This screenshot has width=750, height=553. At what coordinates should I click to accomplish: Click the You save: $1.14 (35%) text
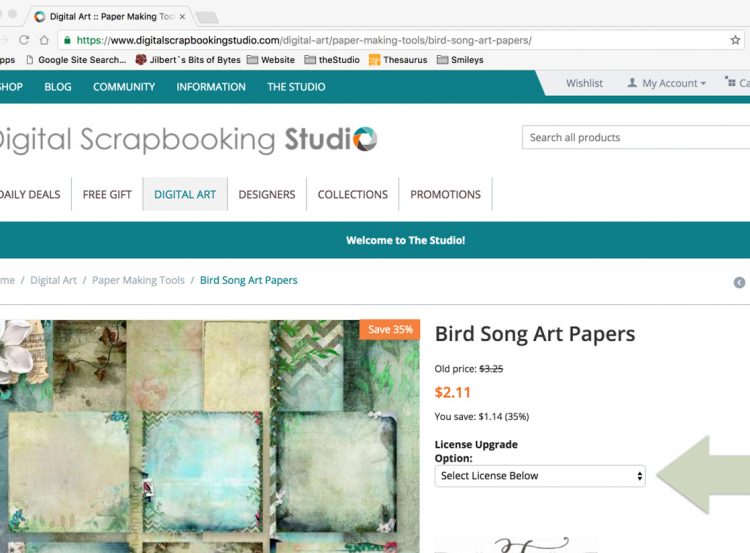click(x=482, y=417)
